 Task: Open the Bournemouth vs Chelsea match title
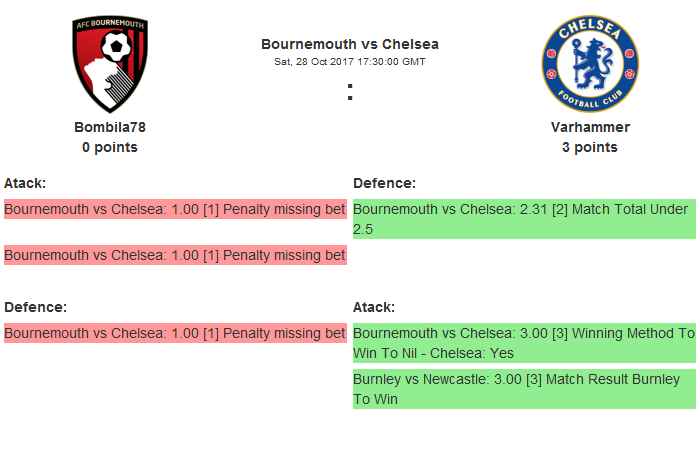click(x=350, y=44)
